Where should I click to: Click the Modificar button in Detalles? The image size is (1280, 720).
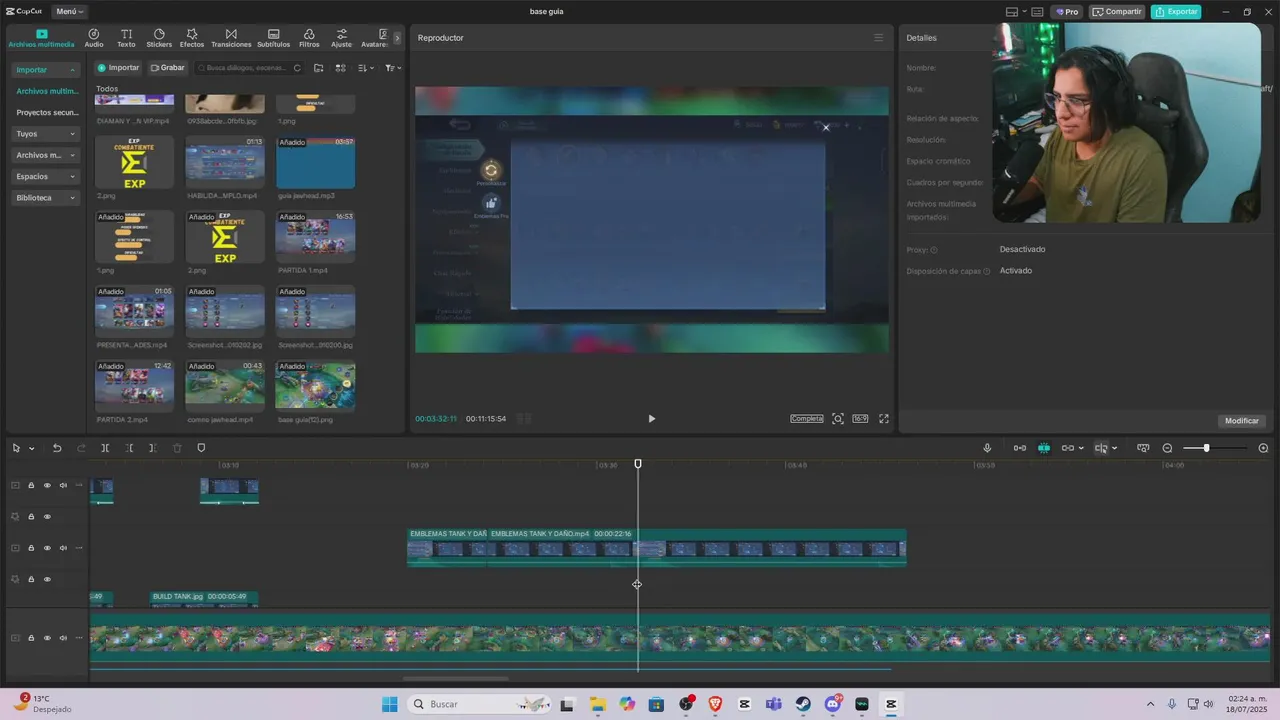point(1241,421)
